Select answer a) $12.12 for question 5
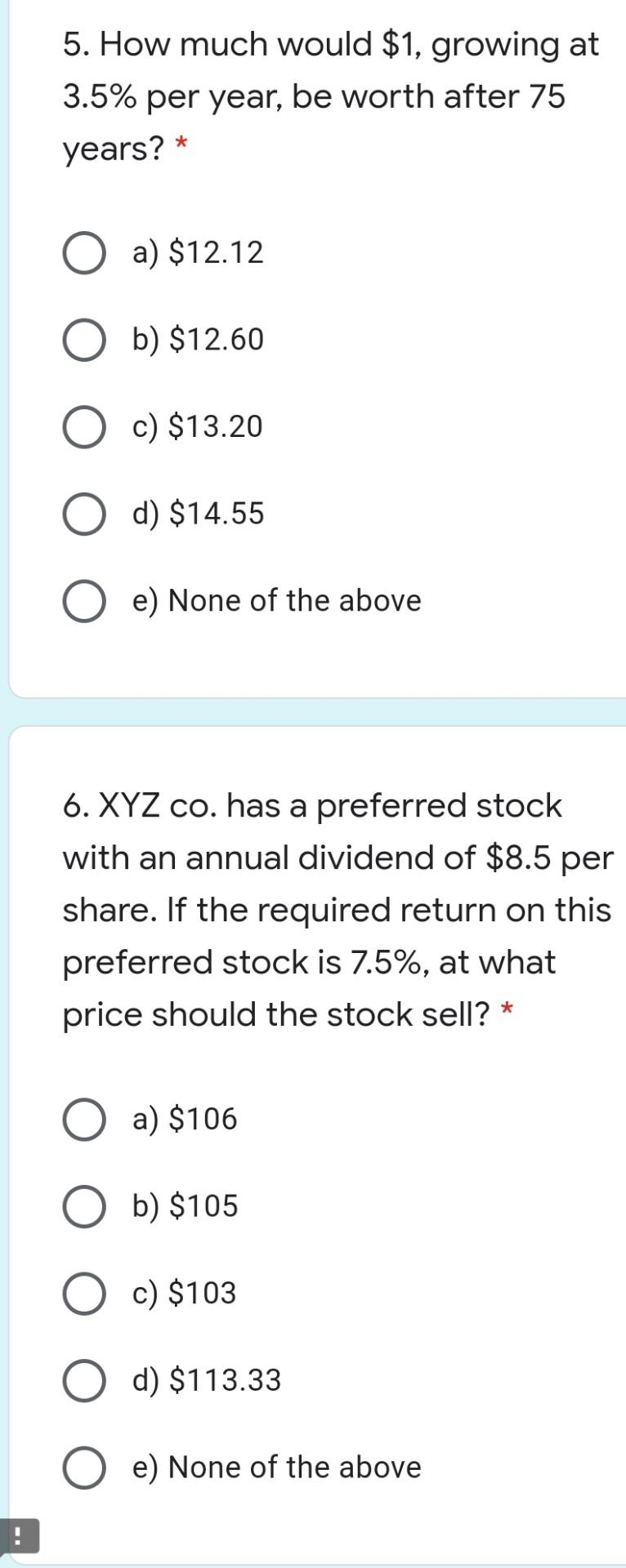The height and width of the screenshot is (1568, 626). tap(83, 253)
